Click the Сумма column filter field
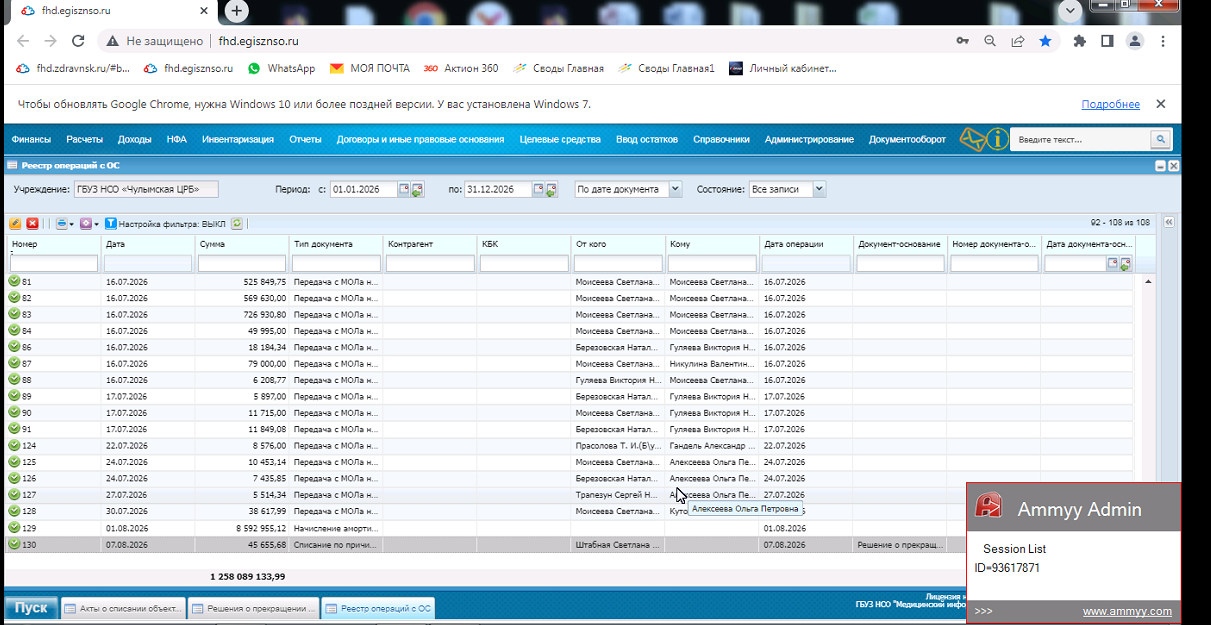 click(x=242, y=263)
